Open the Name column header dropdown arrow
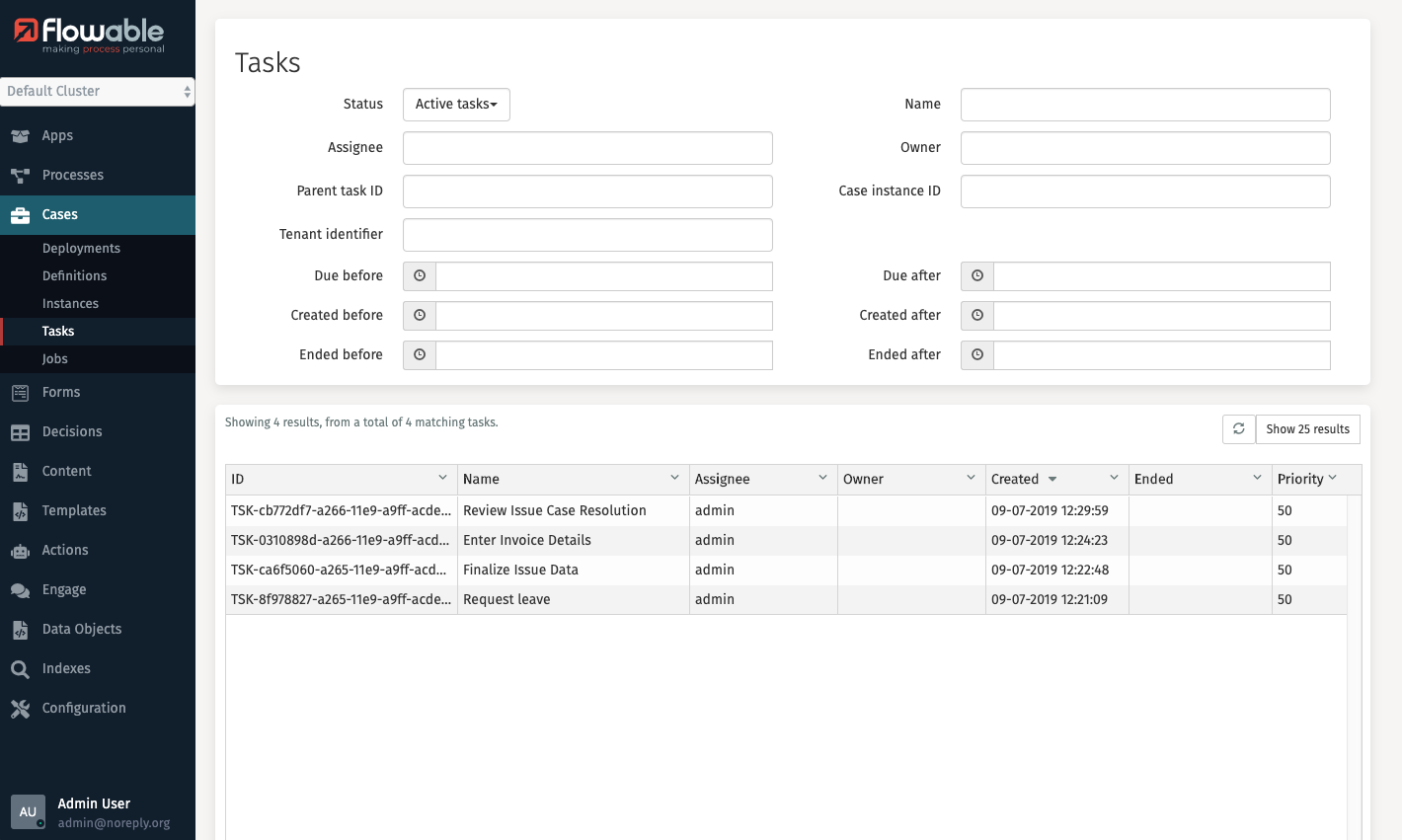Screen dimensions: 1402x840 pos(674,478)
